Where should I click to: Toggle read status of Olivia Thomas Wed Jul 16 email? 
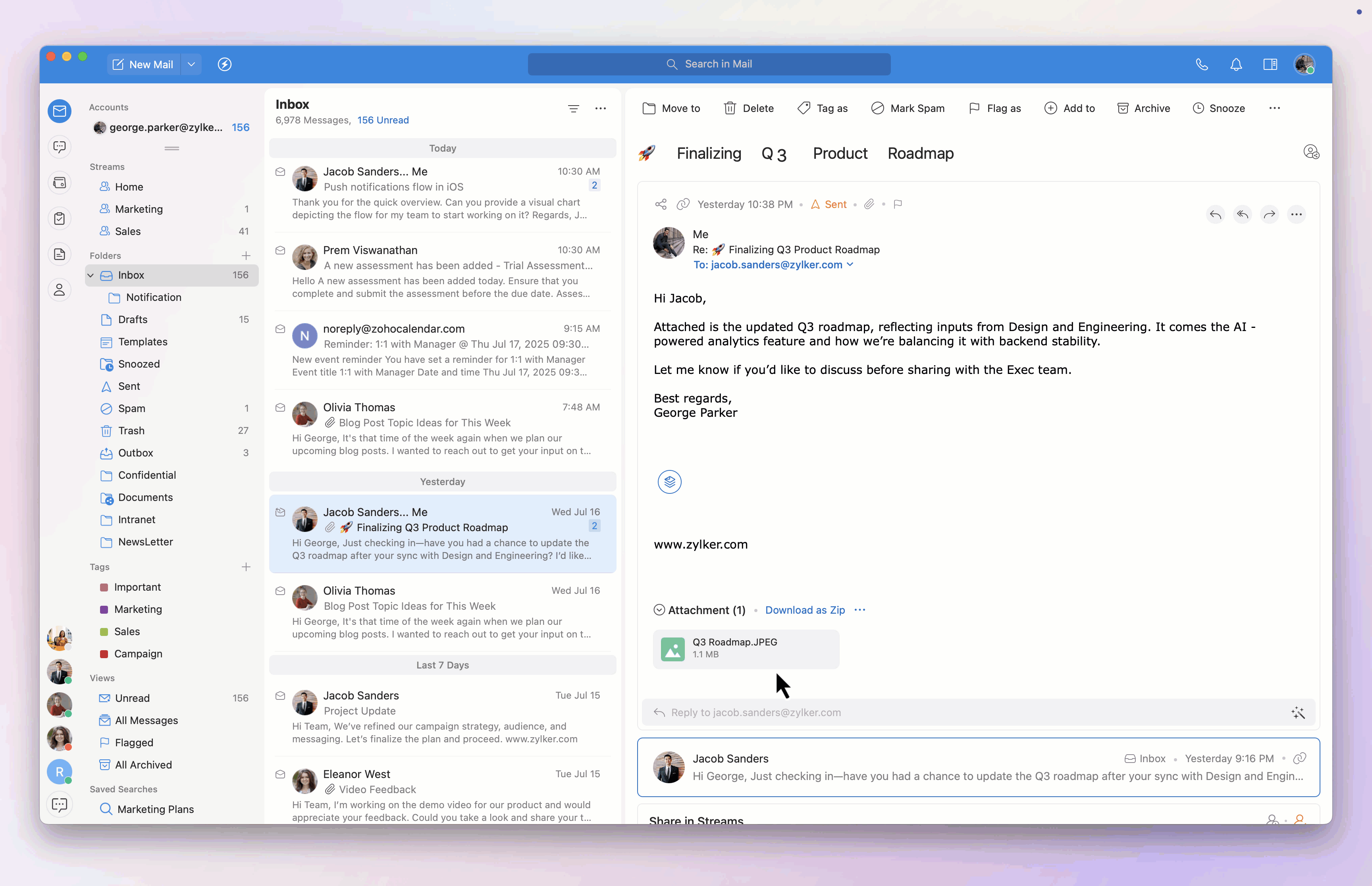(280, 591)
